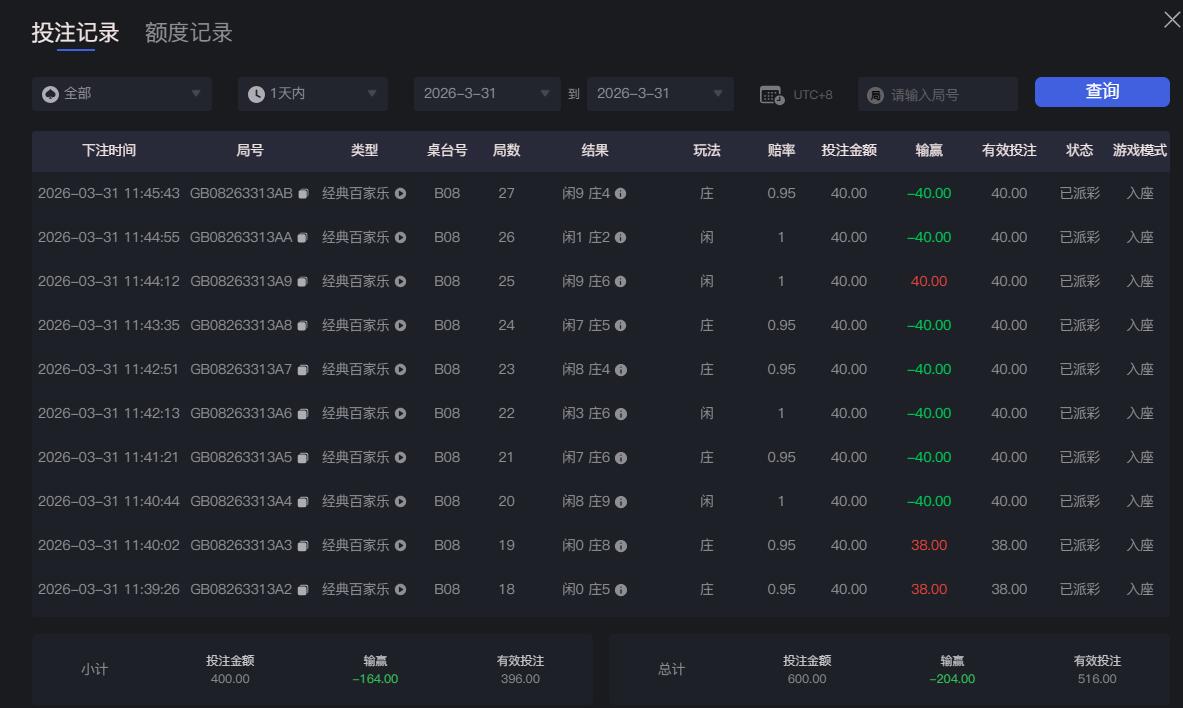
Task: Play video replay of round GB08263313AA
Action: [x=399, y=237]
